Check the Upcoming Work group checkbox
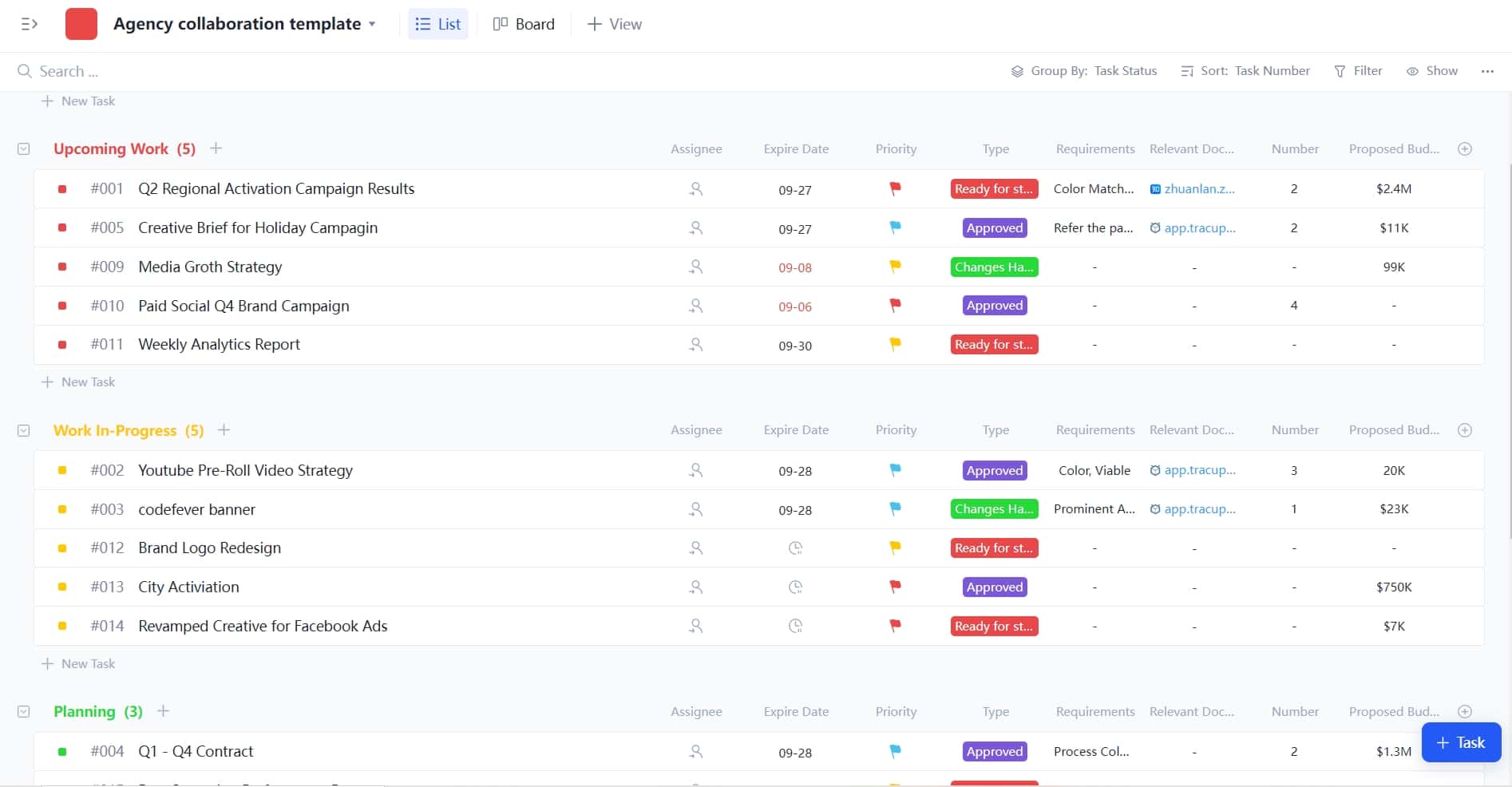 pyautogui.click(x=23, y=148)
